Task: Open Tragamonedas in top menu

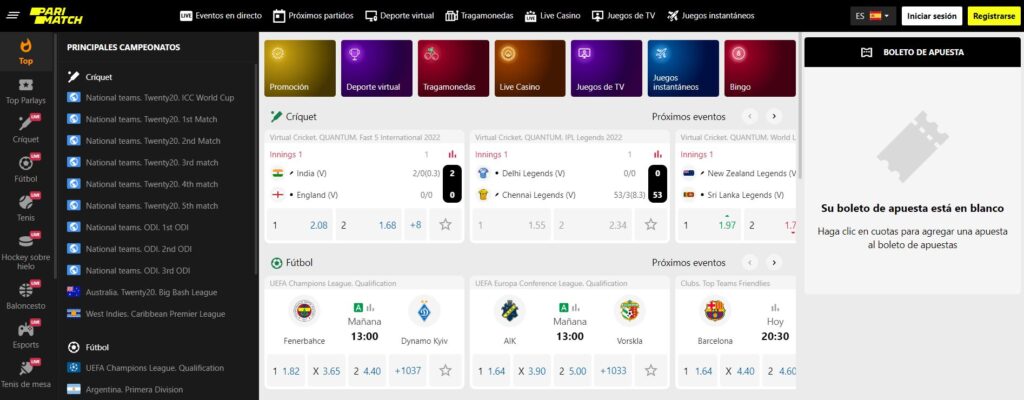Action: coord(479,16)
